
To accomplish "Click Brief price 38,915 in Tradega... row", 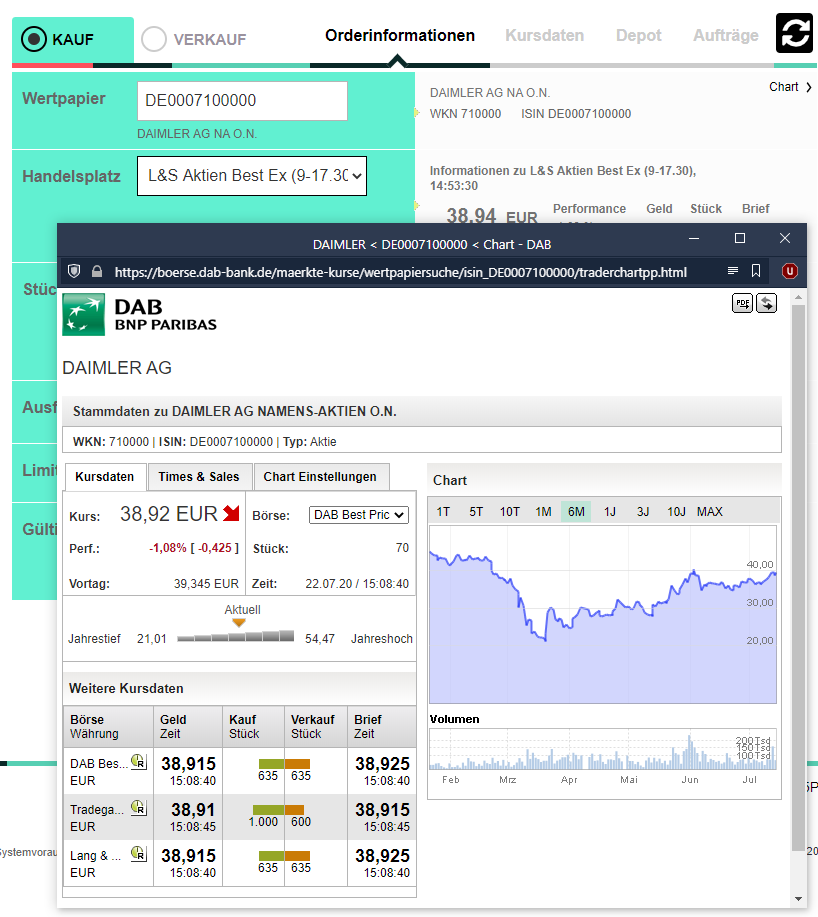I will [382, 810].
